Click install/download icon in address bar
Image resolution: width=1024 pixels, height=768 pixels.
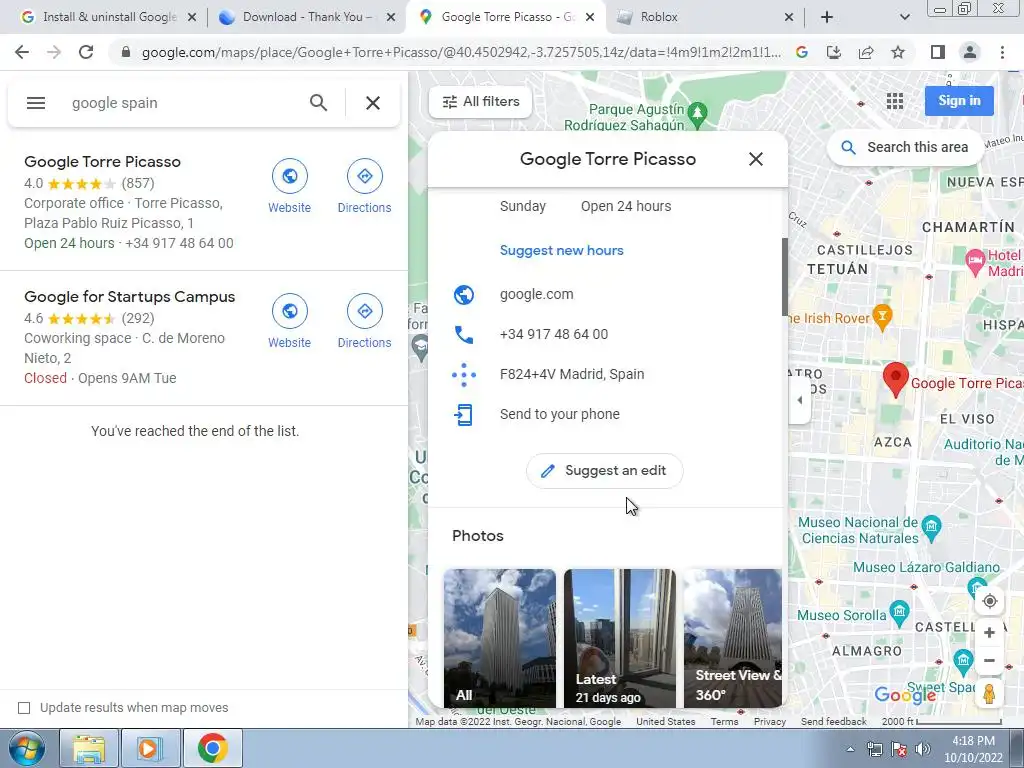click(x=834, y=52)
